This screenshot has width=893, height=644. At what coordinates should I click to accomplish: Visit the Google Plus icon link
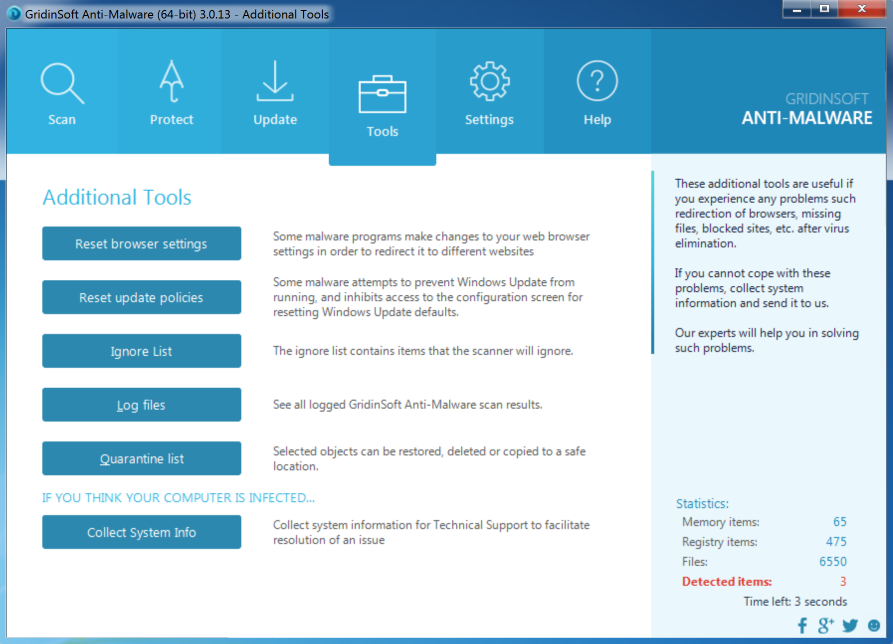coord(826,626)
